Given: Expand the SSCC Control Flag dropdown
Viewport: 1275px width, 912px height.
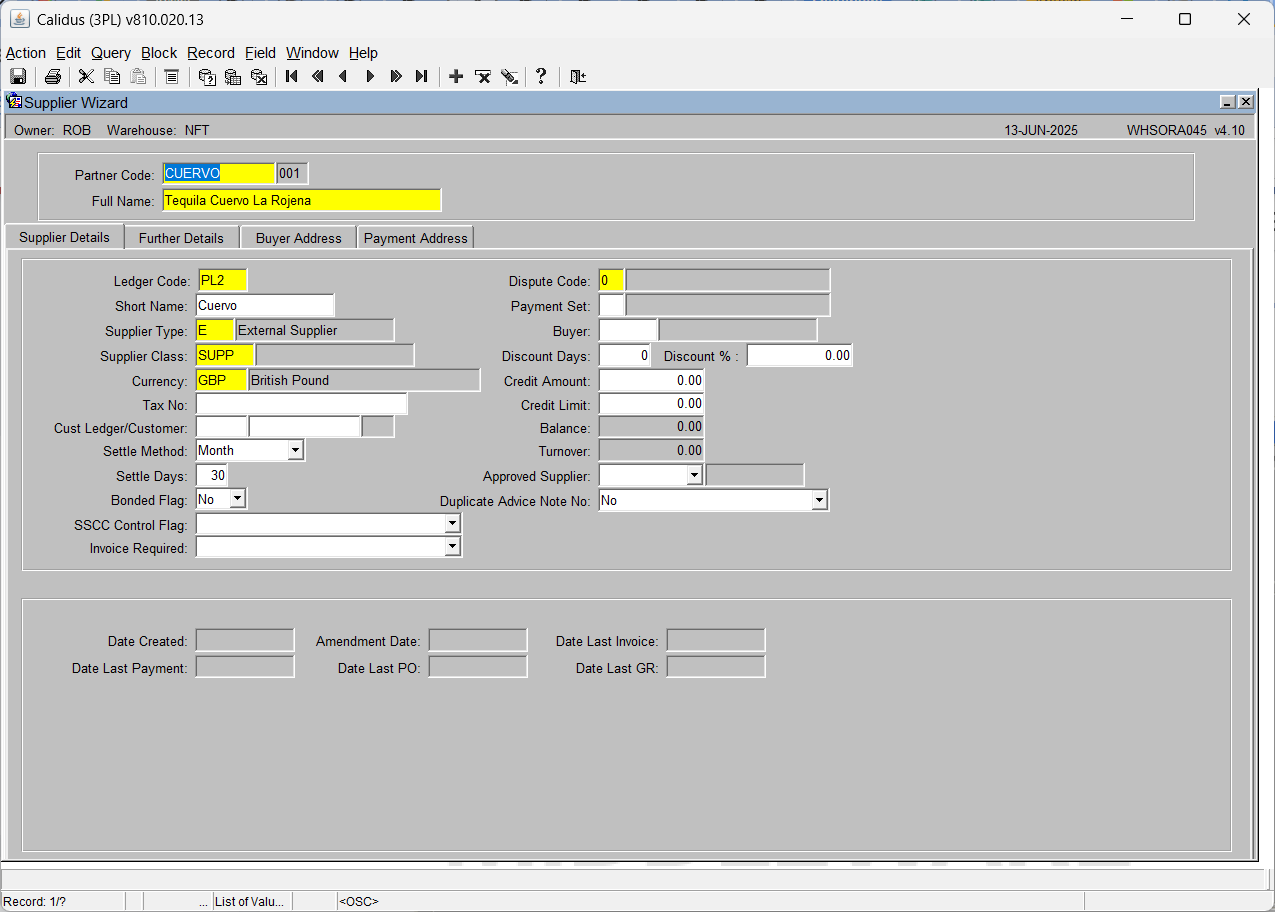Looking at the screenshot, I should (x=453, y=523).
